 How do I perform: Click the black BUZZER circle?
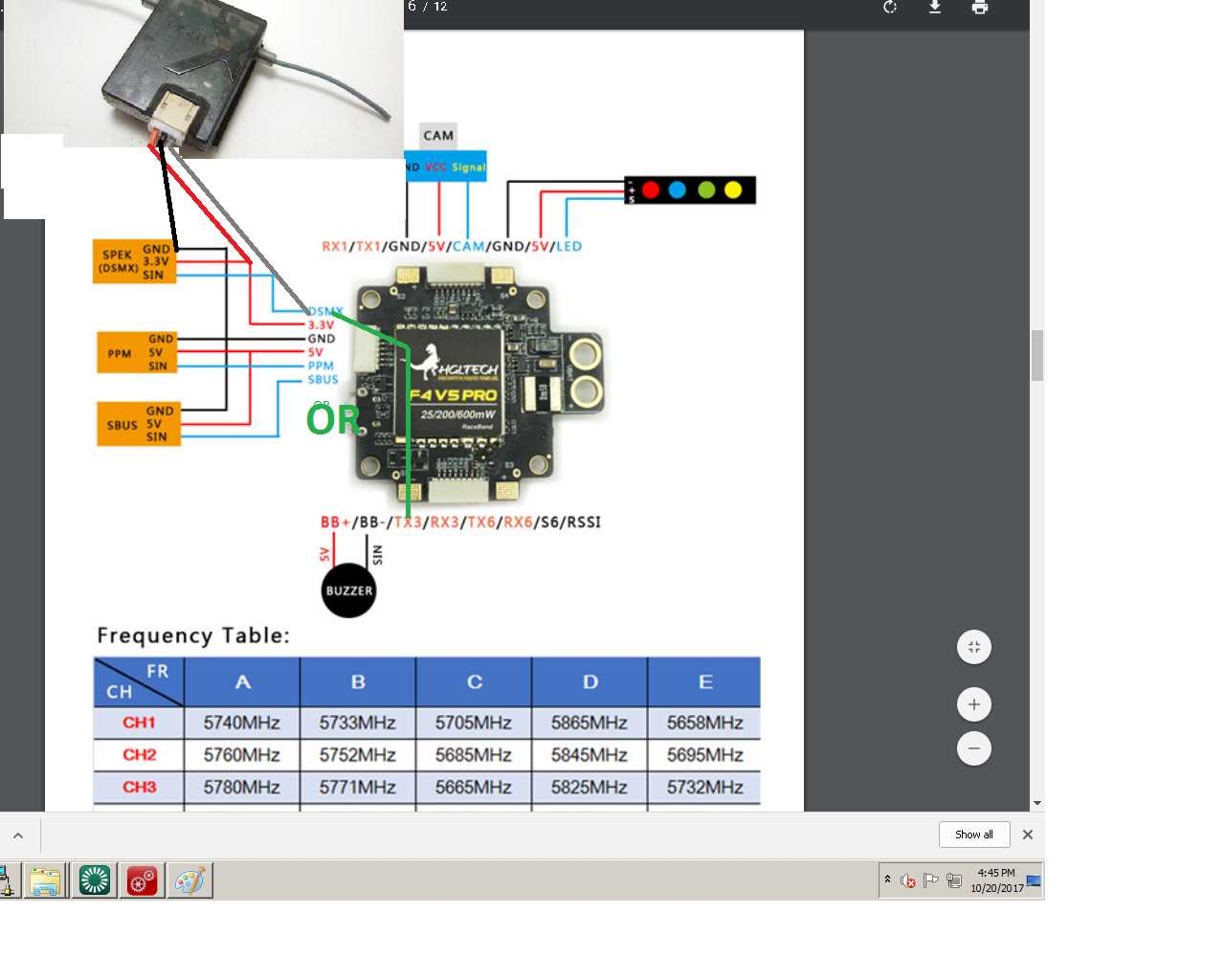349,590
